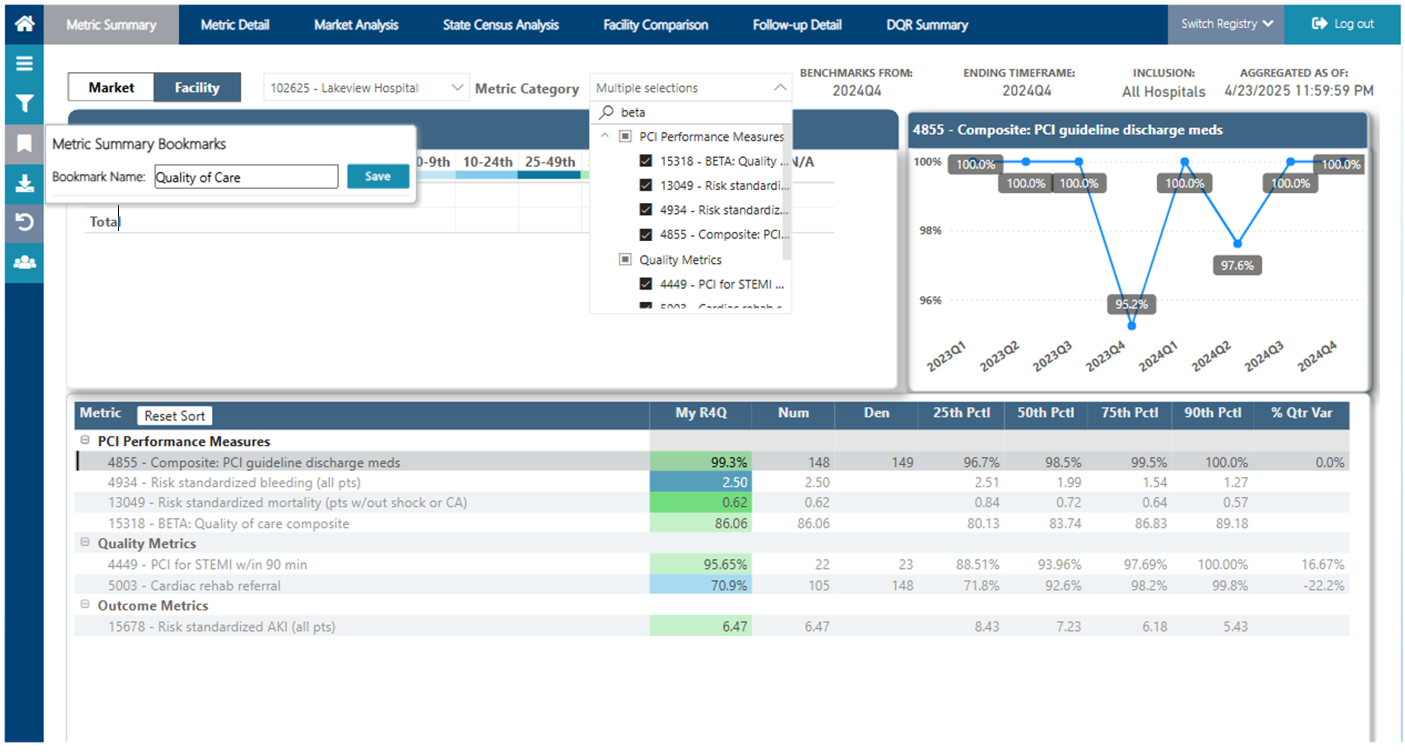Open the Lakeview Hospital facility dropdown
This screenshot has height=756, width=1405.
366,88
